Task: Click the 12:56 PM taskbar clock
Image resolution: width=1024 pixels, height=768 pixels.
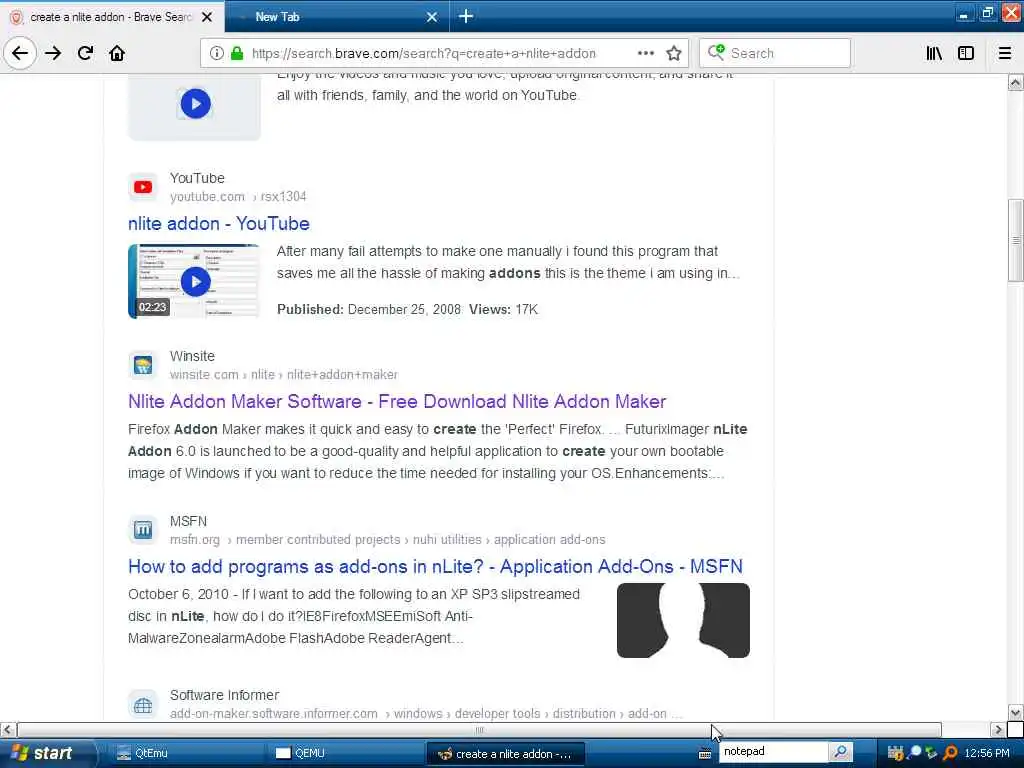Action: coord(987,753)
